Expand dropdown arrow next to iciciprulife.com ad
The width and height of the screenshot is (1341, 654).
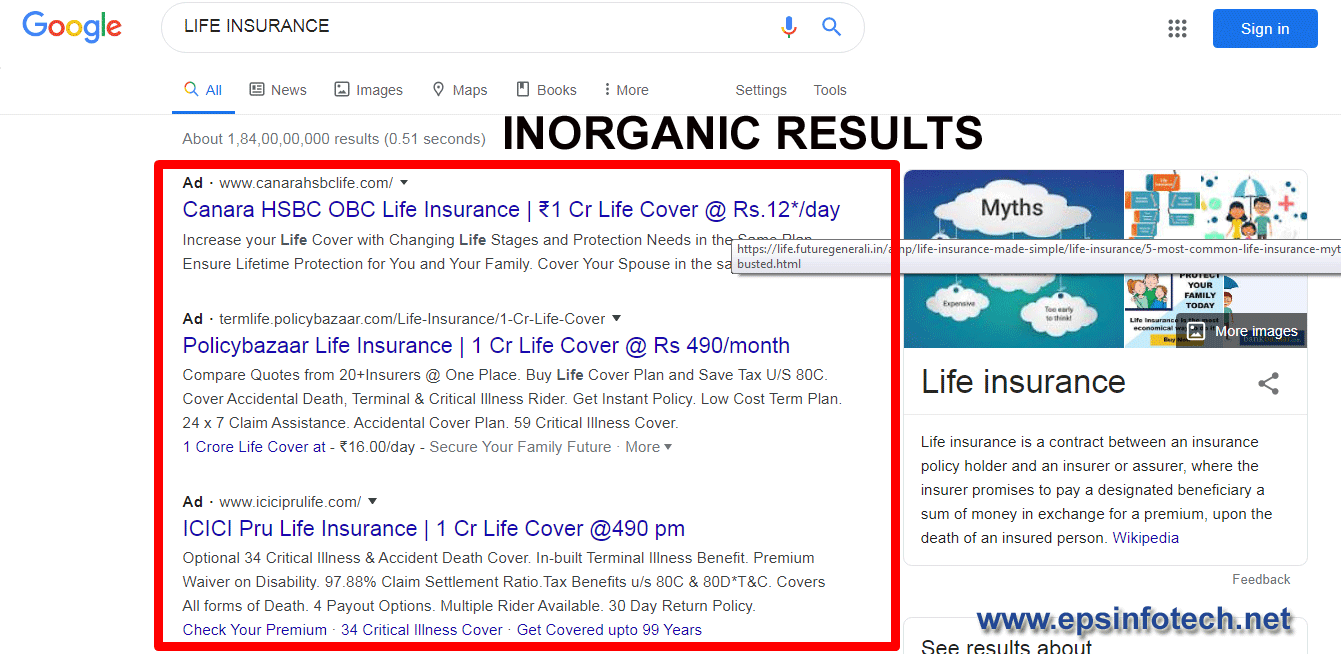point(372,502)
